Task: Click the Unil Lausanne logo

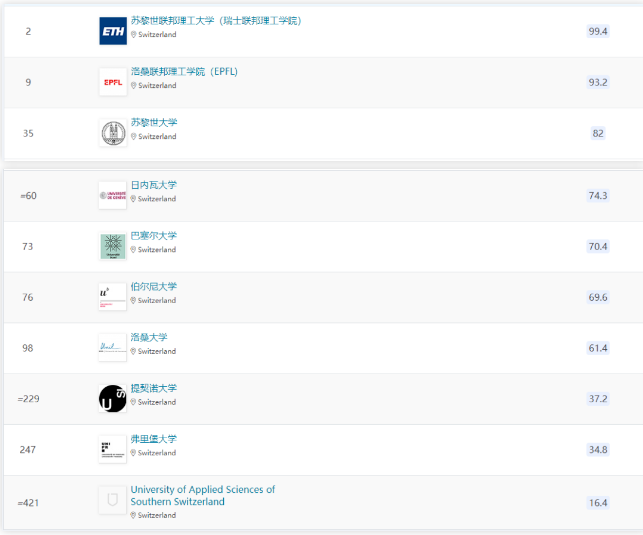Action: pos(113,348)
